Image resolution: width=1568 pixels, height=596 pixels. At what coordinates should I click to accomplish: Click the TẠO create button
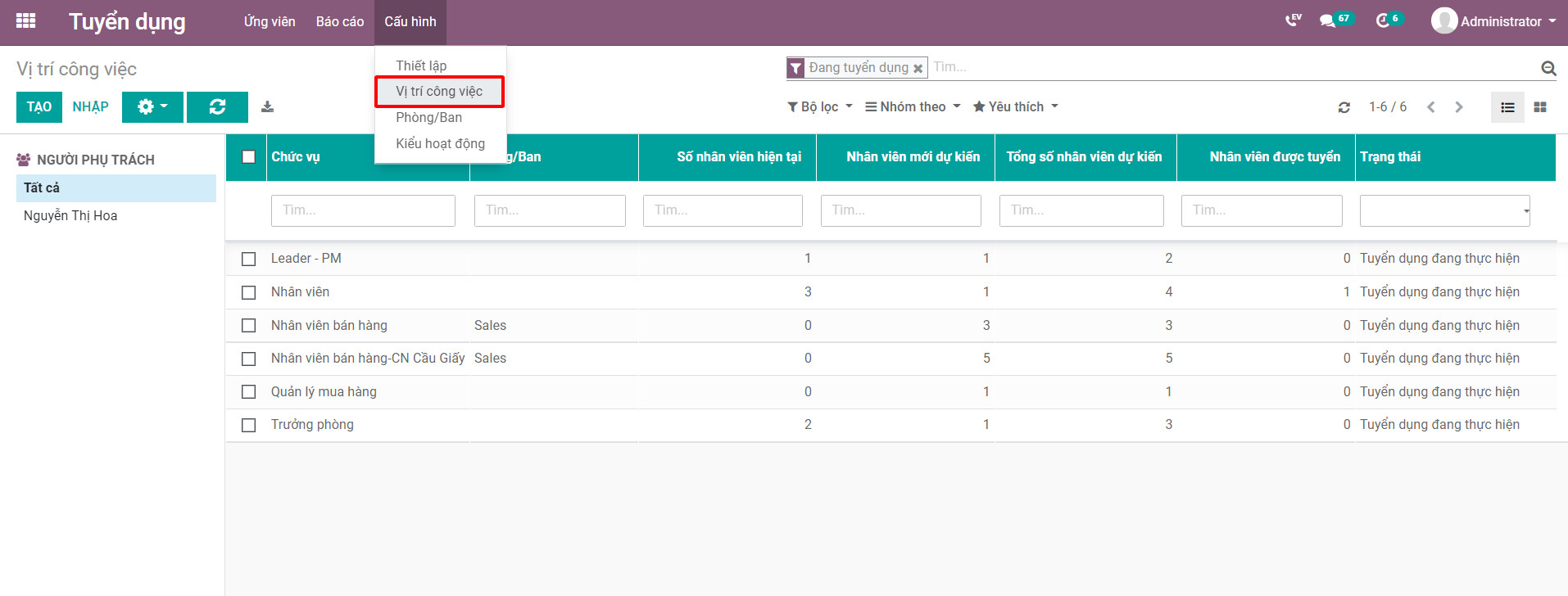pos(39,106)
